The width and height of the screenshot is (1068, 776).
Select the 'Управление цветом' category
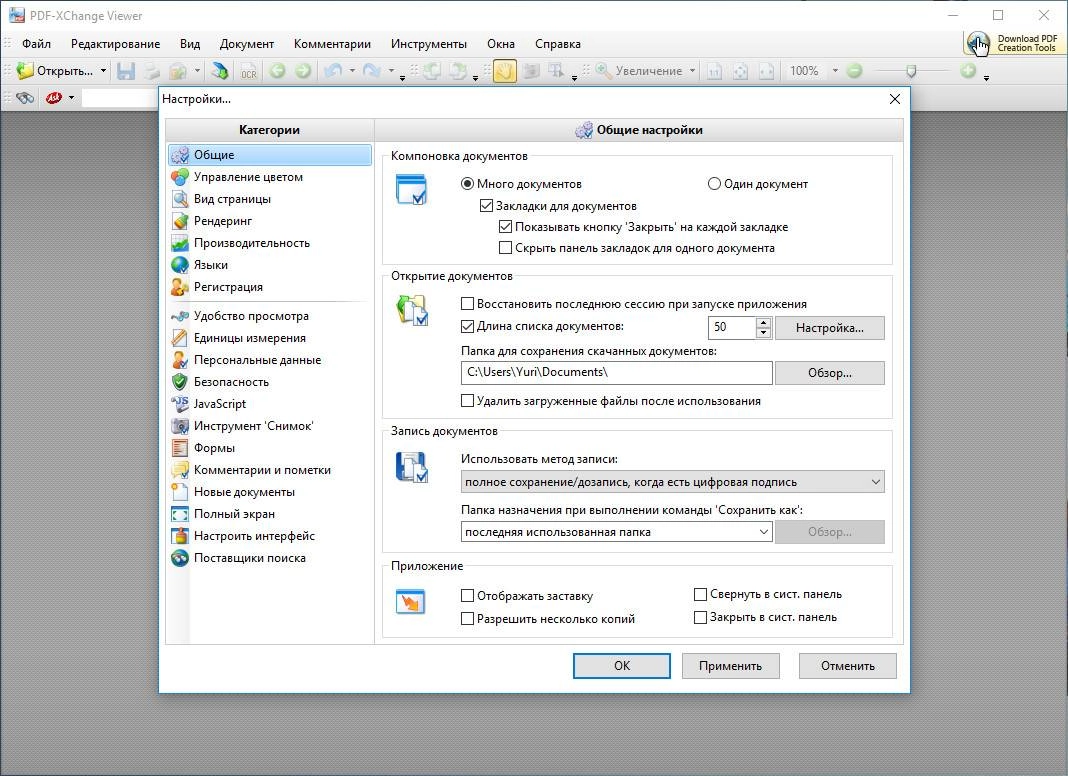point(270,177)
